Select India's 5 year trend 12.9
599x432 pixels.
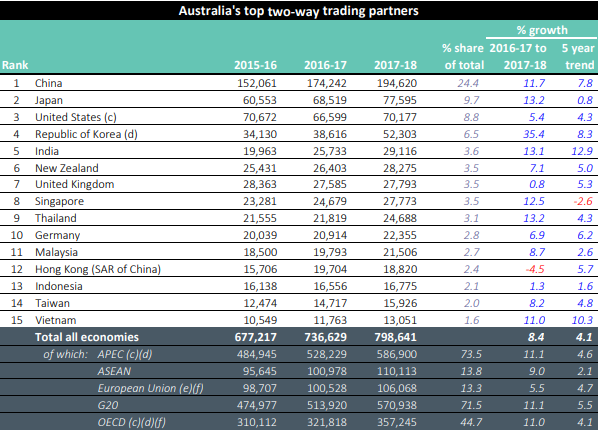click(x=582, y=151)
